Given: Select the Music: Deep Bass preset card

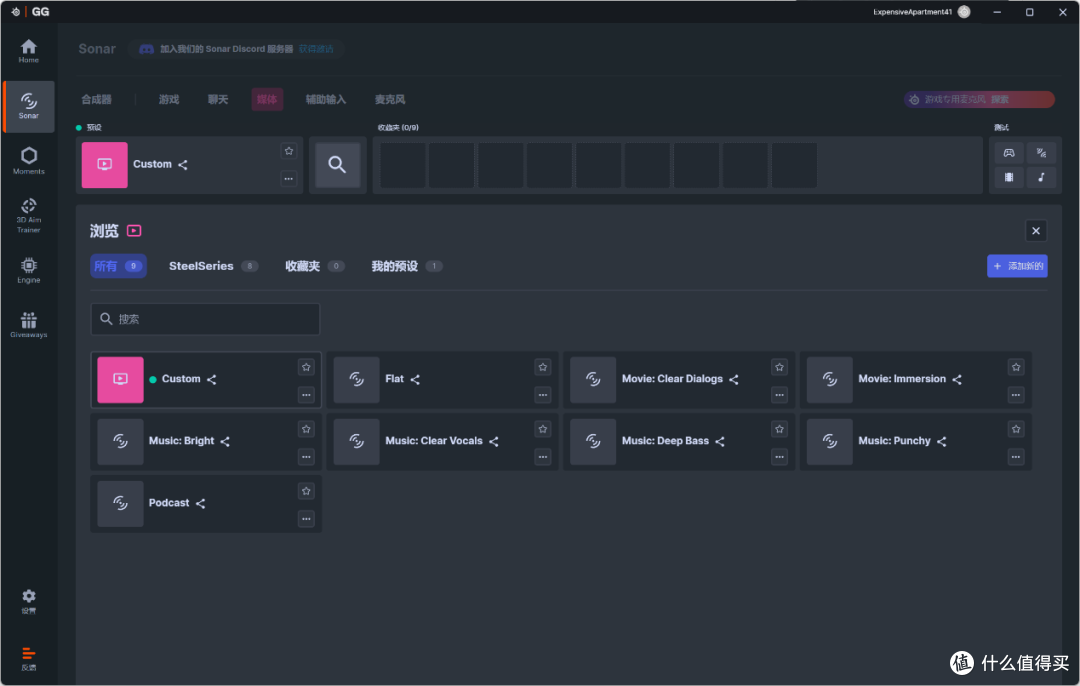Looking at the screenshot, I should (x=679, y=441).
